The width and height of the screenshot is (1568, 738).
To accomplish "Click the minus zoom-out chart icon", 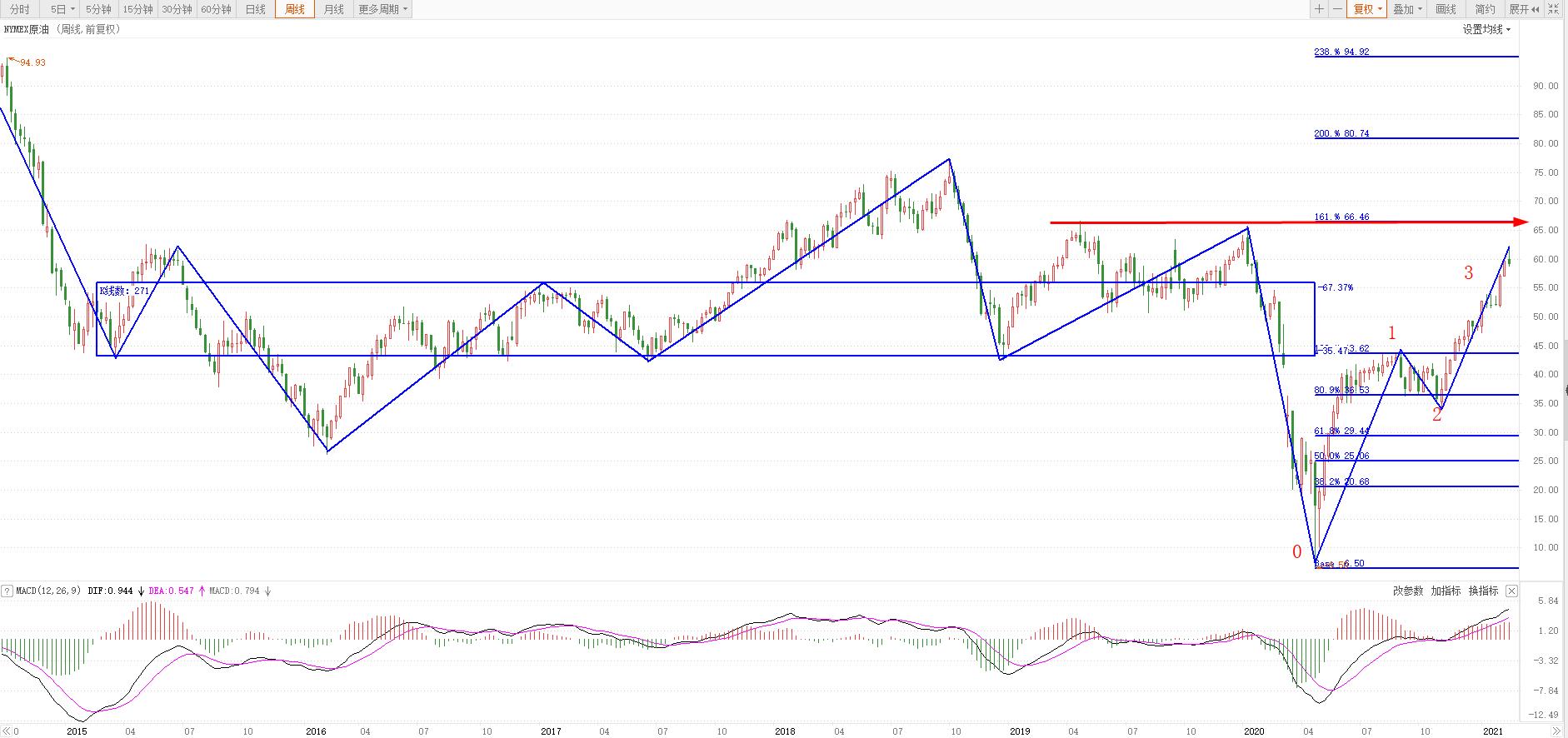I will pyautogui.click(x=1337, y=9).
